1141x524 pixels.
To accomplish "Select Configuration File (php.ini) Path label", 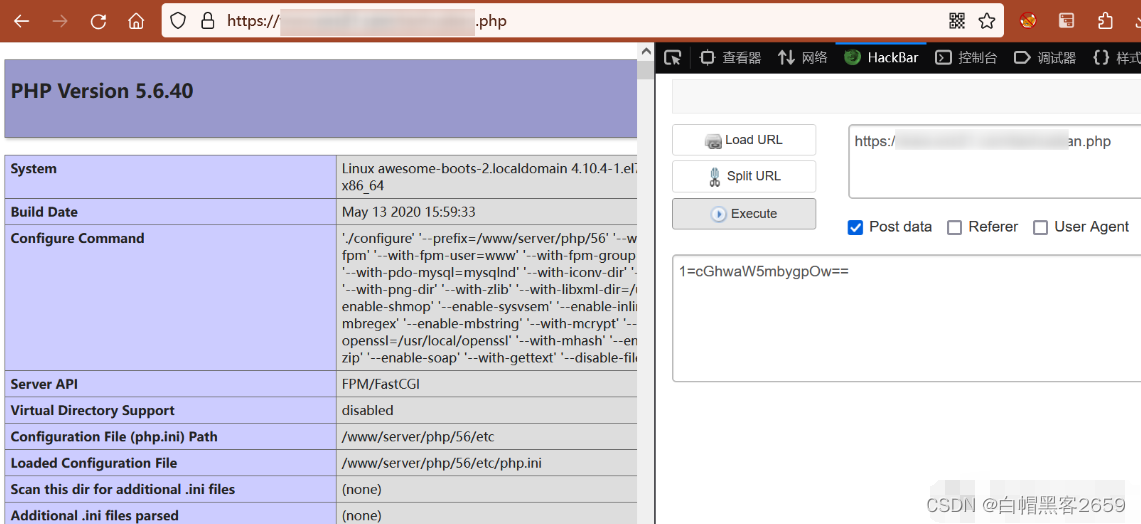I will coord(114,437).
